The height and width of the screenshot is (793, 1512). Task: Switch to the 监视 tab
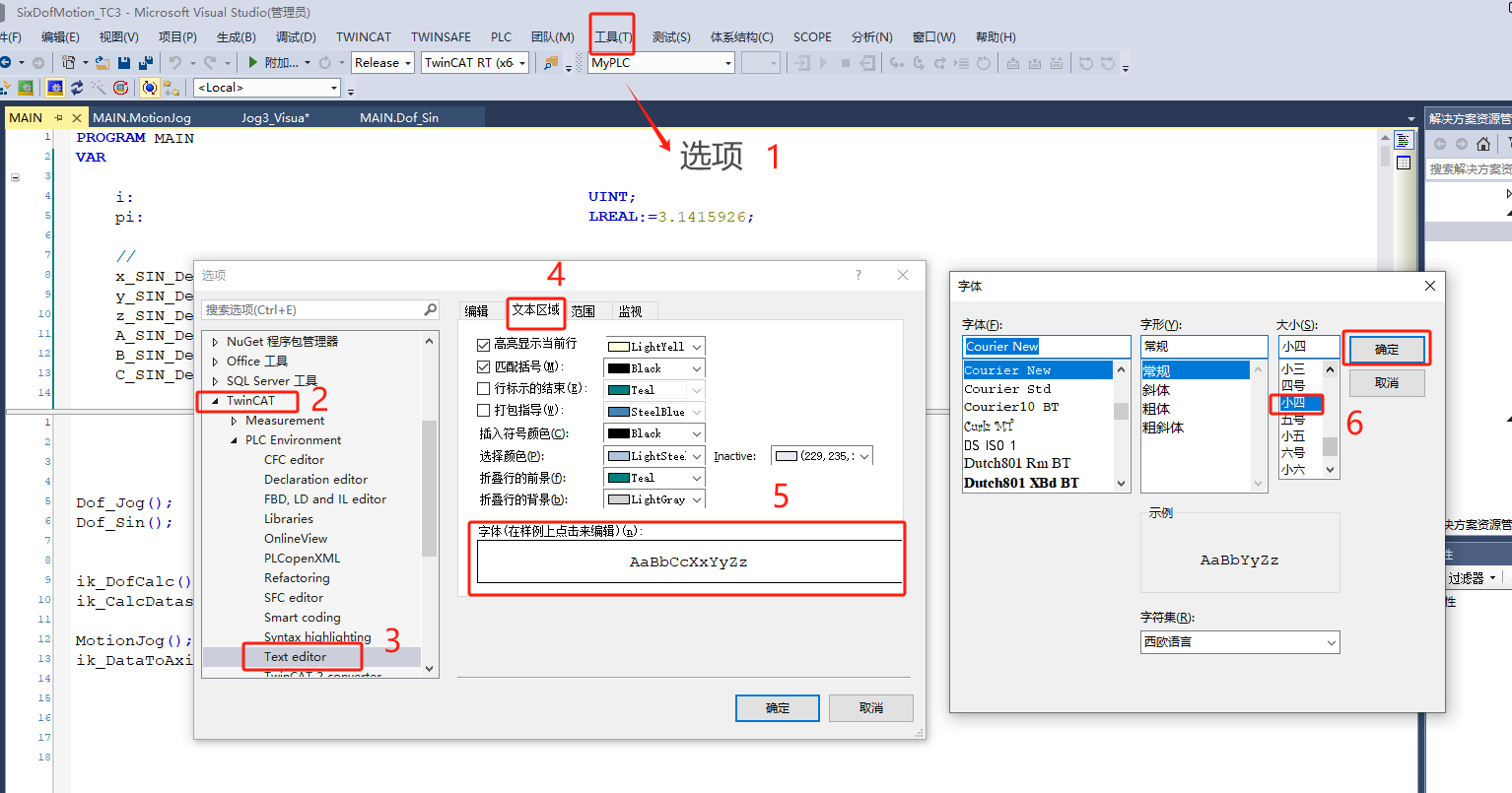coord(631,311)
